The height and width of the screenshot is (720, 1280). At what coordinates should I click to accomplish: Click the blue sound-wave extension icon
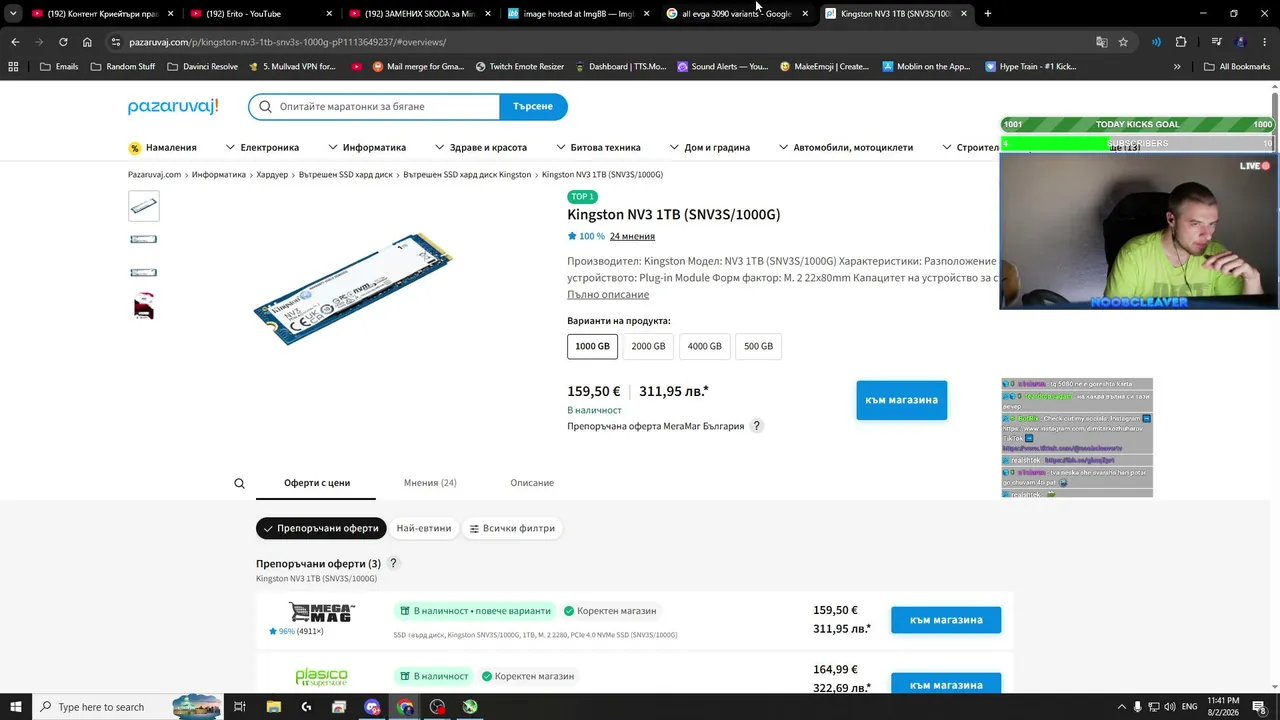[1156, 42]
